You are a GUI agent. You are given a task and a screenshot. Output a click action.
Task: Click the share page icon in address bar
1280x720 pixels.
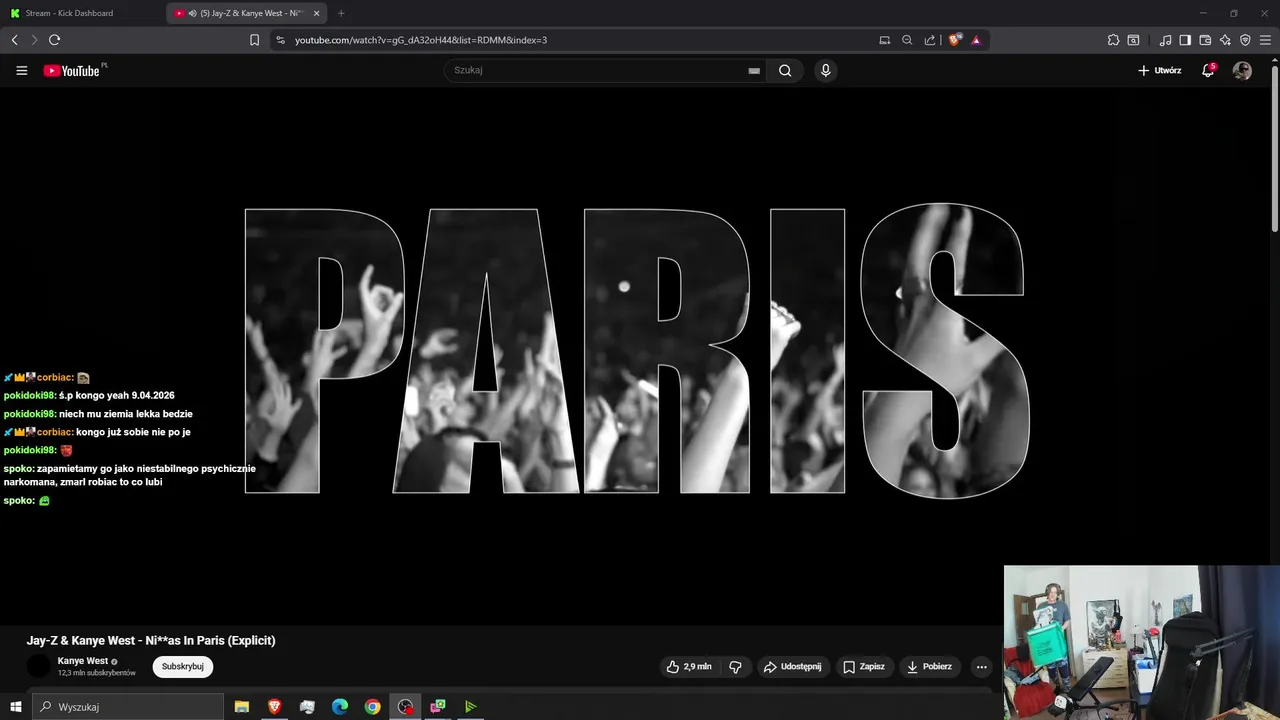(930, 40)
